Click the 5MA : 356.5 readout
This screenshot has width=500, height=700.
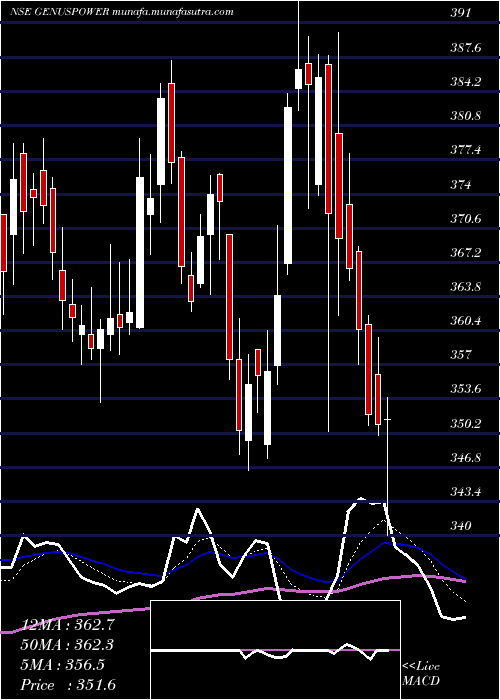point(63,665)
